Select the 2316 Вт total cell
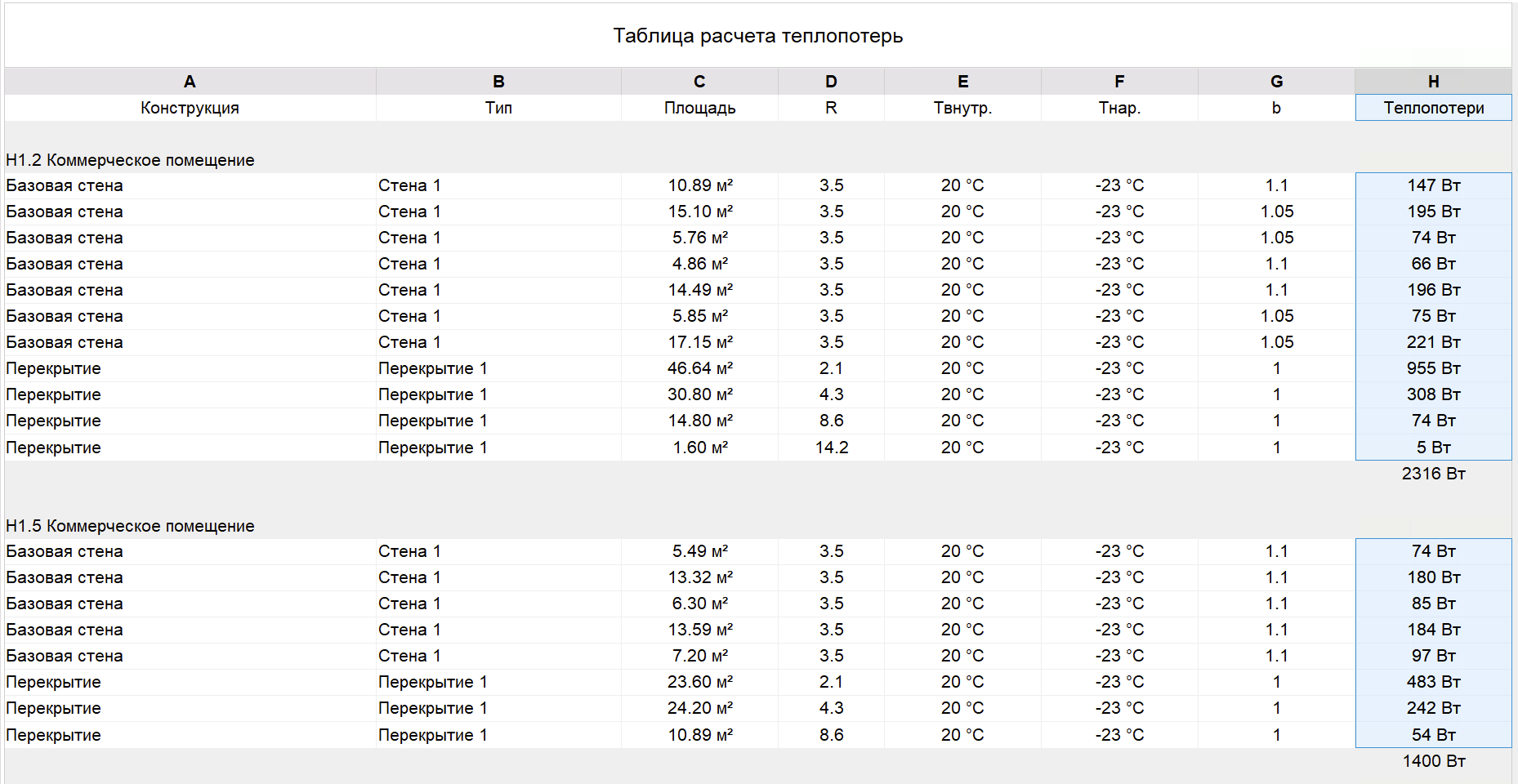The image size is (1518, 784). click(x=1433, y=474)
